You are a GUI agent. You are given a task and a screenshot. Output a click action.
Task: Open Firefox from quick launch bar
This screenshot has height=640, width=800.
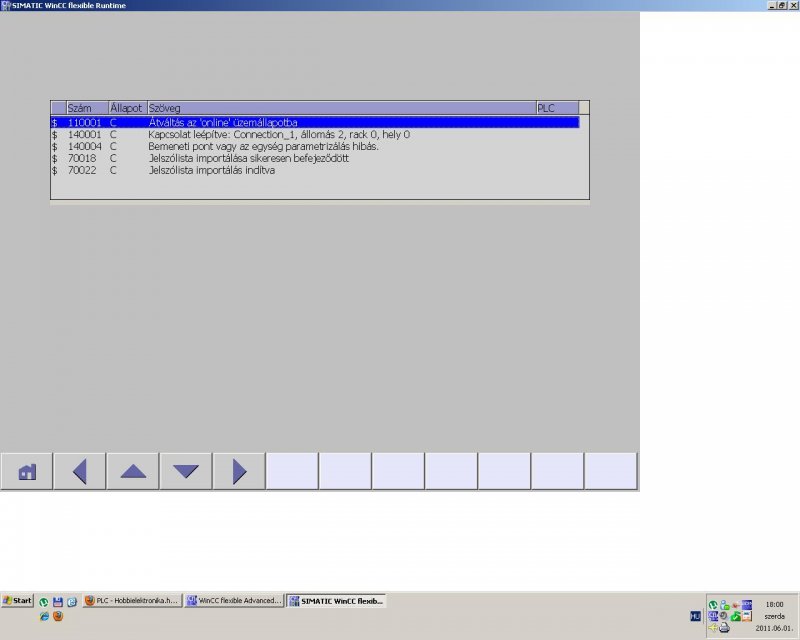pyautogui.click(x=58, y=616)
